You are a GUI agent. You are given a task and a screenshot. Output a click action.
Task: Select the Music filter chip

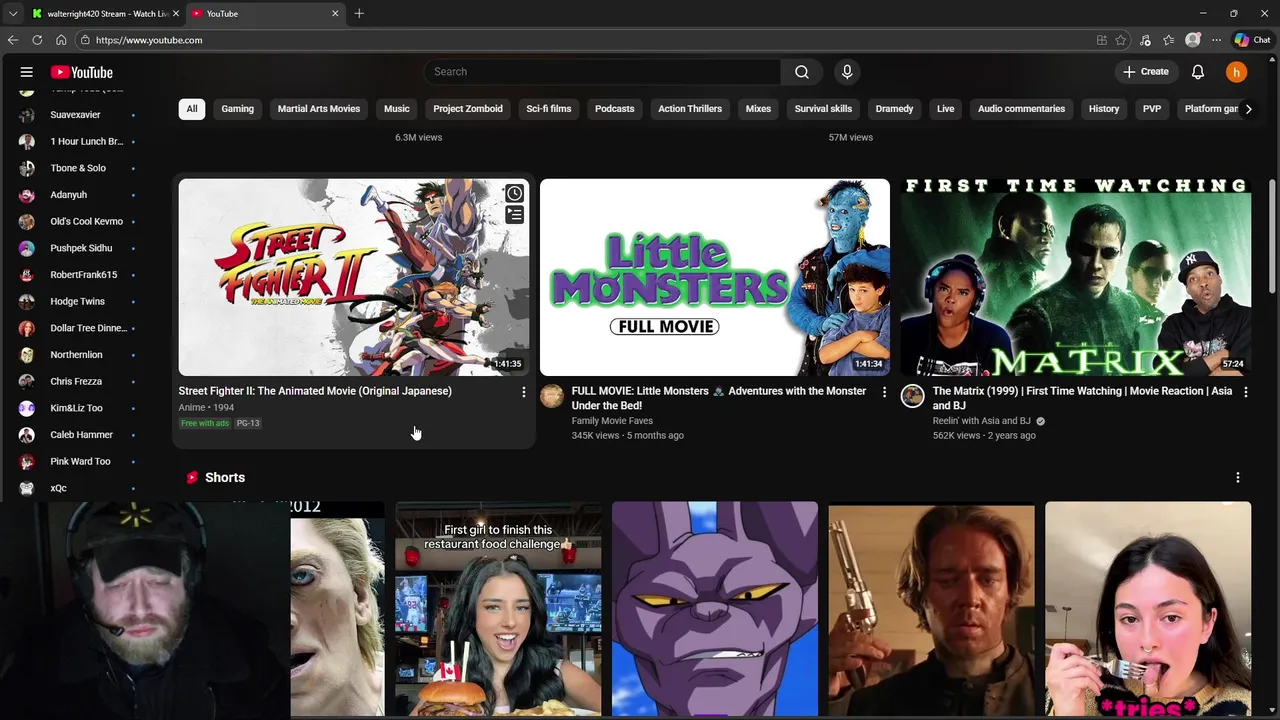(x=397, y=109)
